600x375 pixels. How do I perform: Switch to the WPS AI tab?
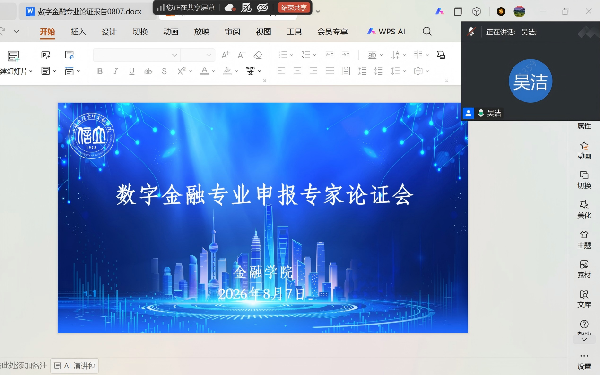coord(386,31)
